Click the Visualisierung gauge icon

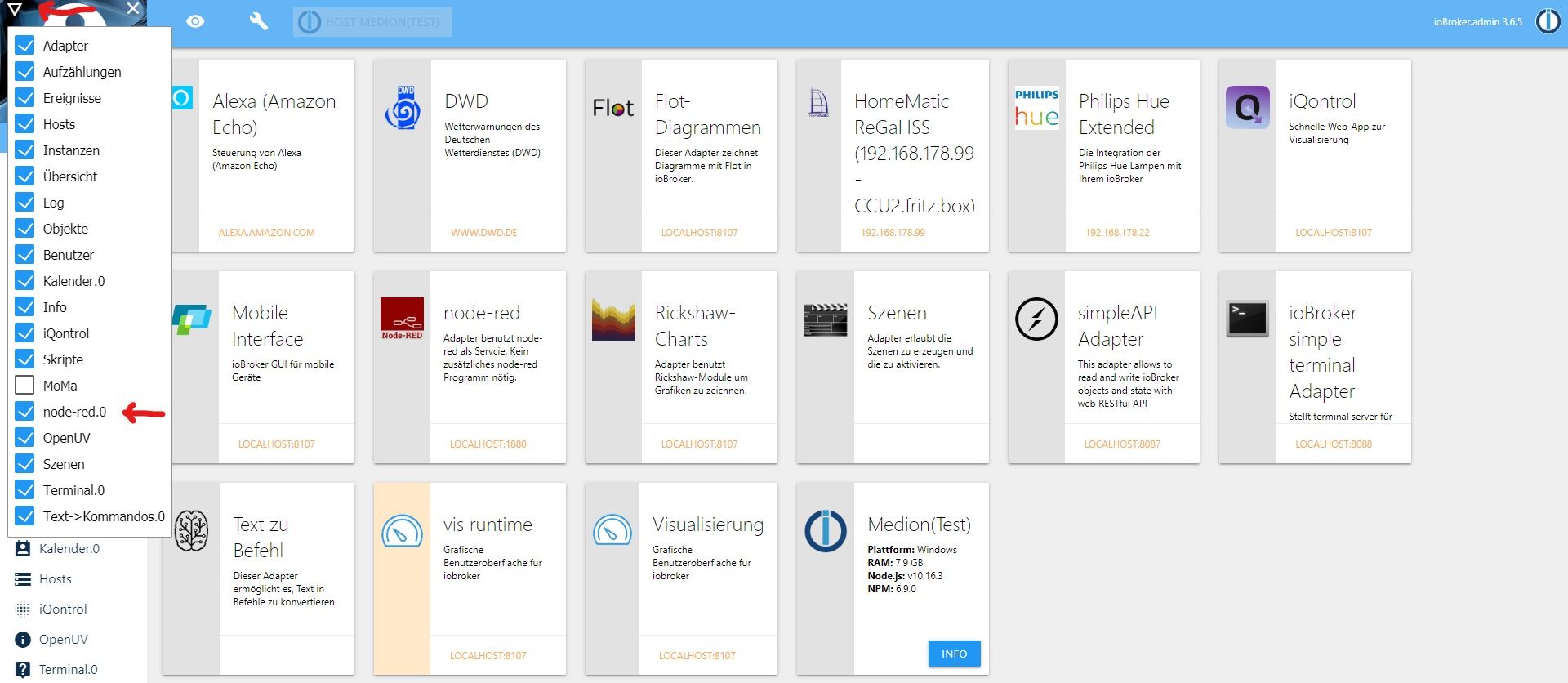613,531
